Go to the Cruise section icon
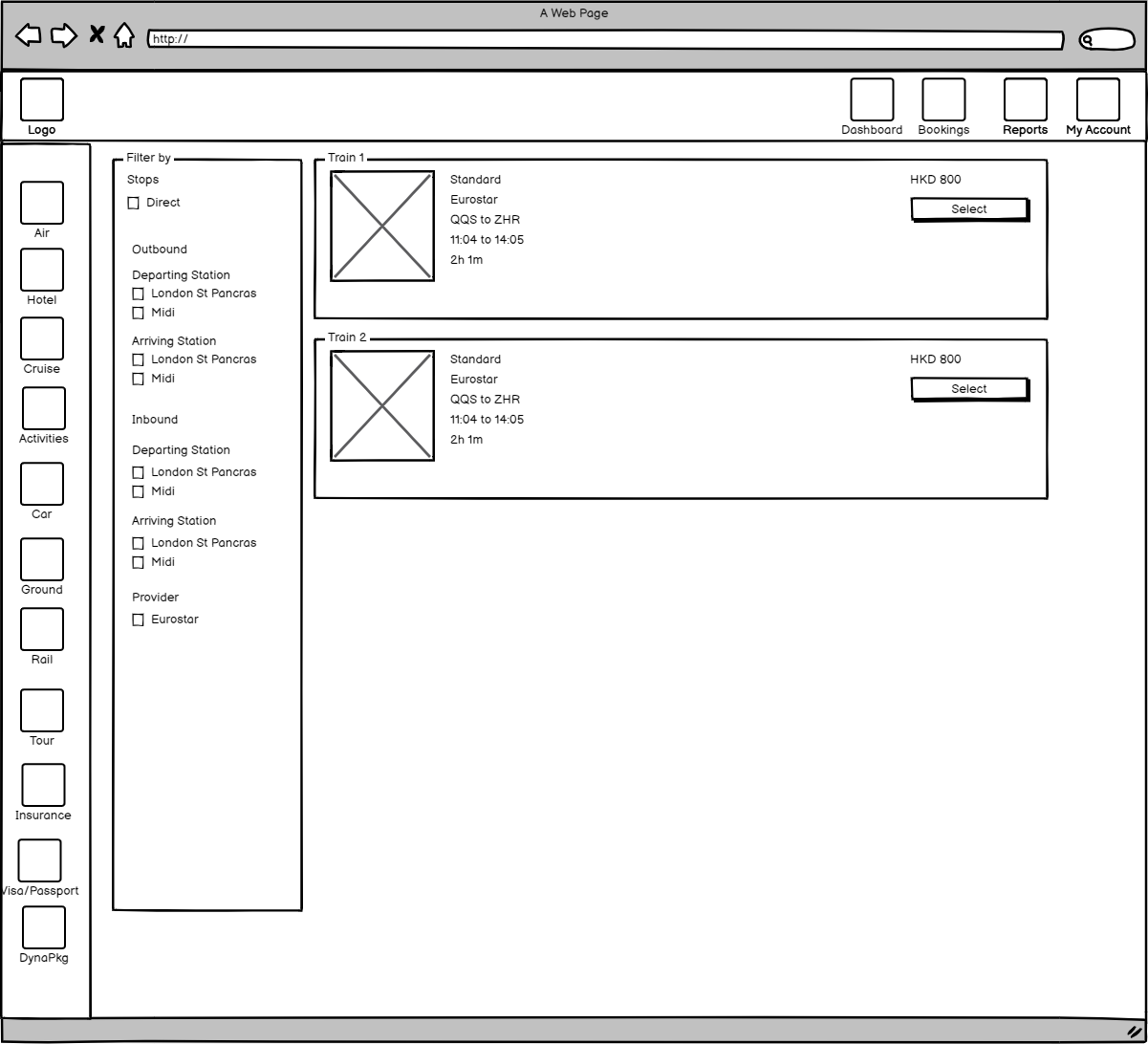Image resolution: width=1148 pixels, height=1044 pixels. tap(42, 338)
